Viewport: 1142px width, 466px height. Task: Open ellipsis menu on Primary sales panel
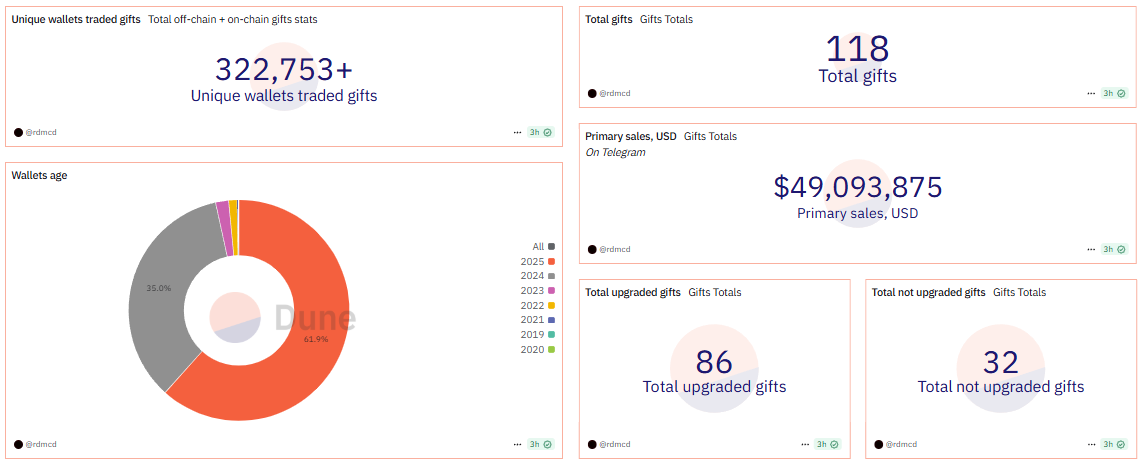[x=1091, y=249]
